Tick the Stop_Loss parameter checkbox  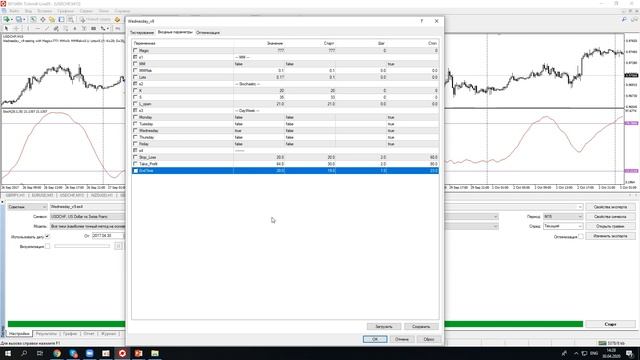(135, 157)
